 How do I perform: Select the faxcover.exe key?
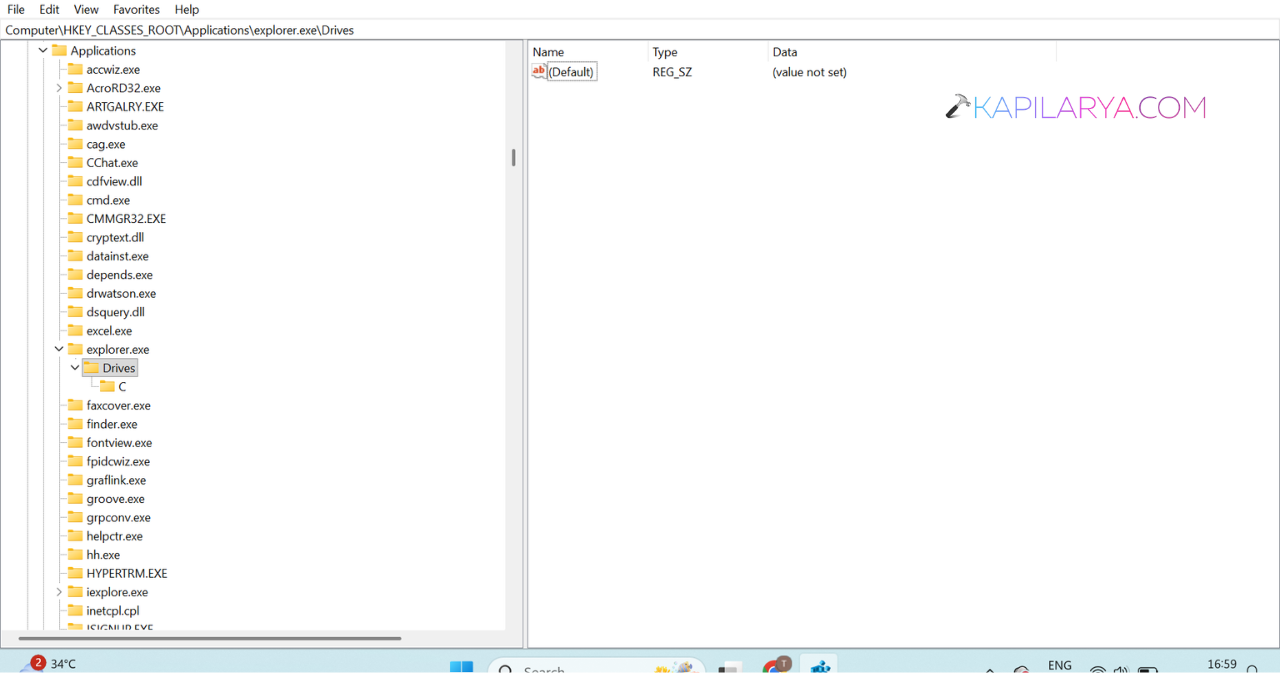(118, 405)
